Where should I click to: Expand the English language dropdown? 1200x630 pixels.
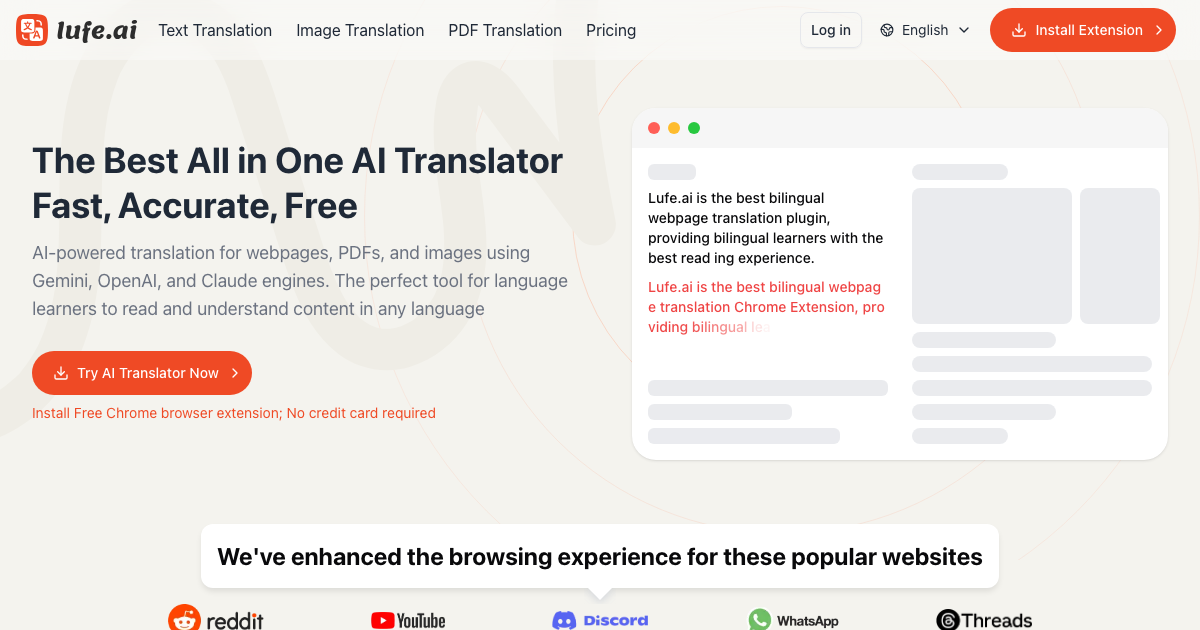924,30
